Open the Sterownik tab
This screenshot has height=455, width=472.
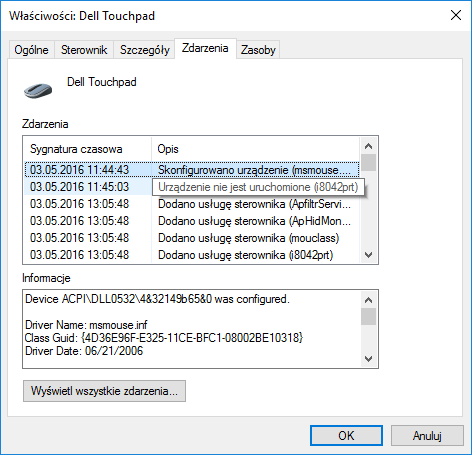pos(84,50)
